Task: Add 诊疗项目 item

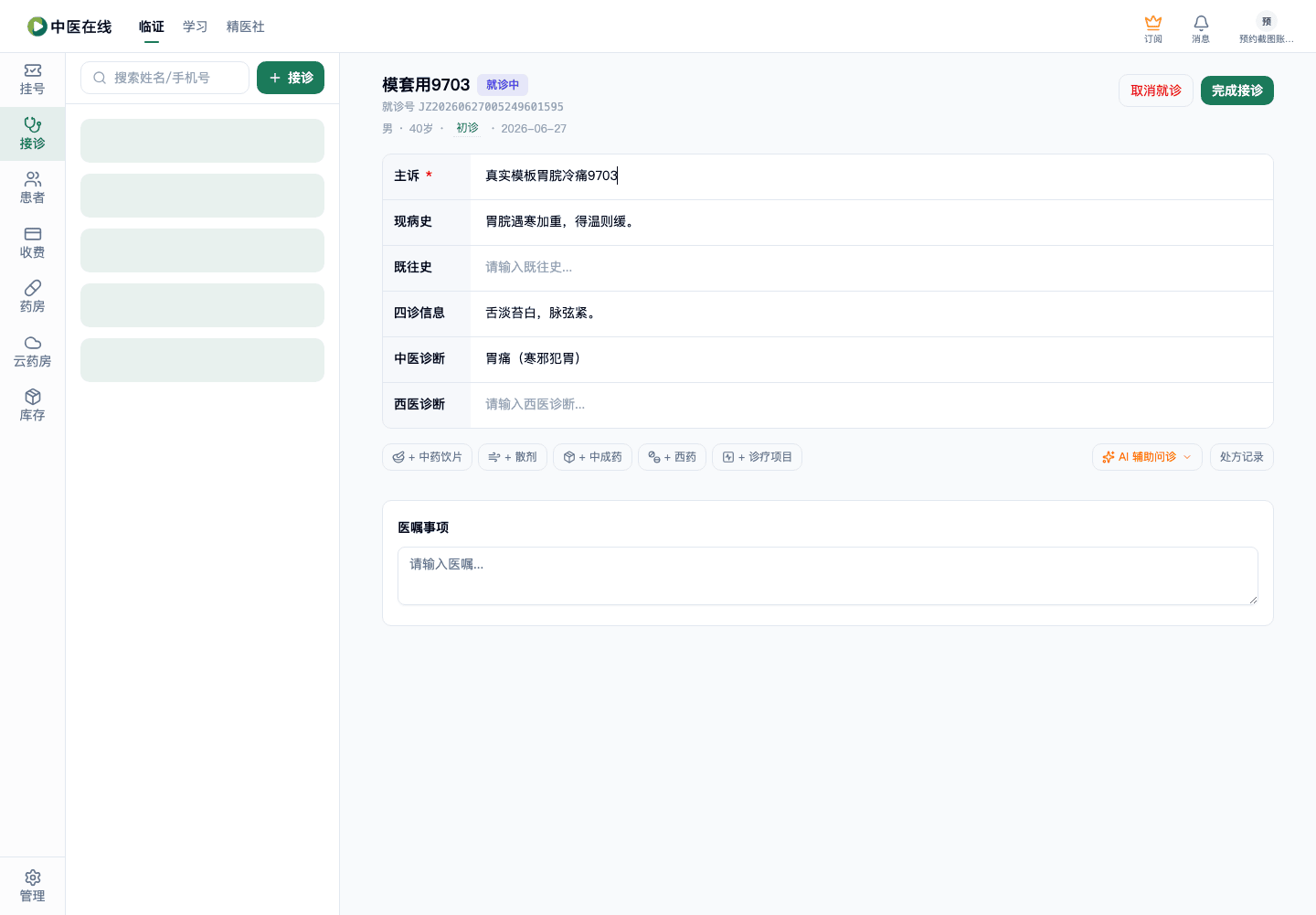Action: [x=757, y=457]
